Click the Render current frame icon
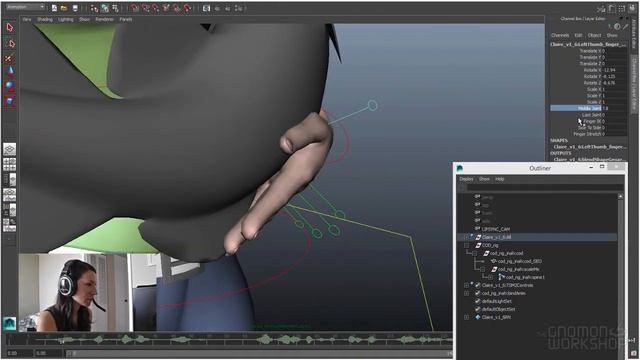Screen dimensions: 640x360 pyautogui.click(x=206, y=8)
